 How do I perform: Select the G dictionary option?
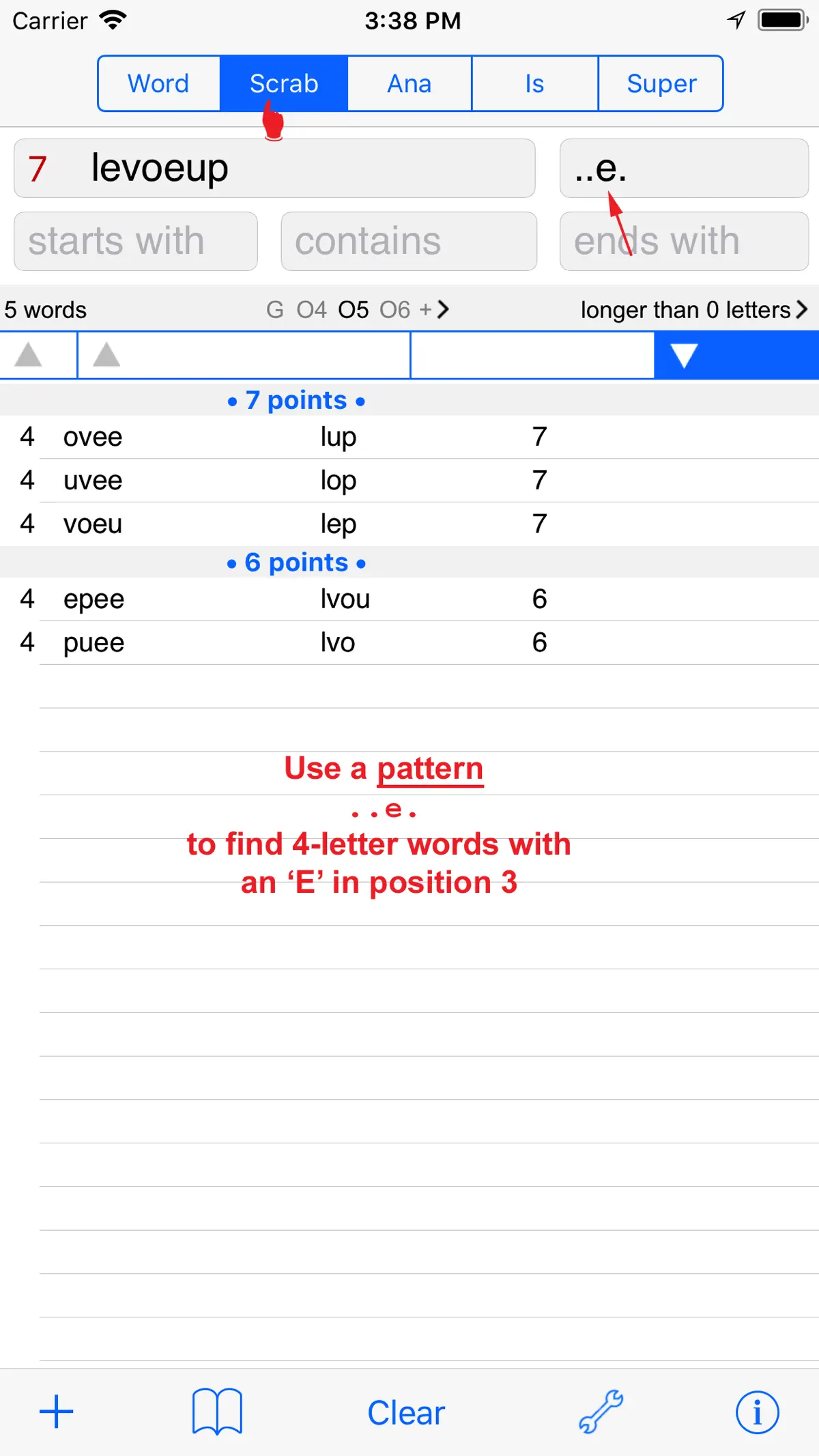coord(275,310)
